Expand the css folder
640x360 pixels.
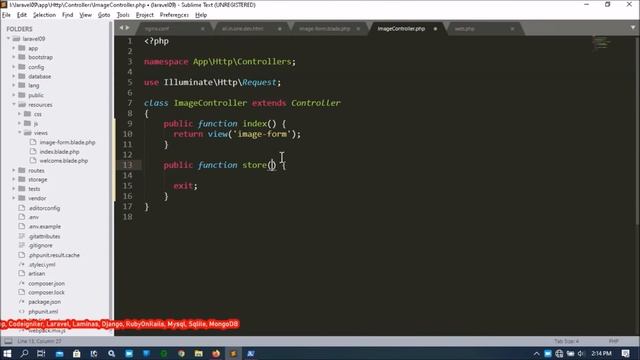pos(19,114)
